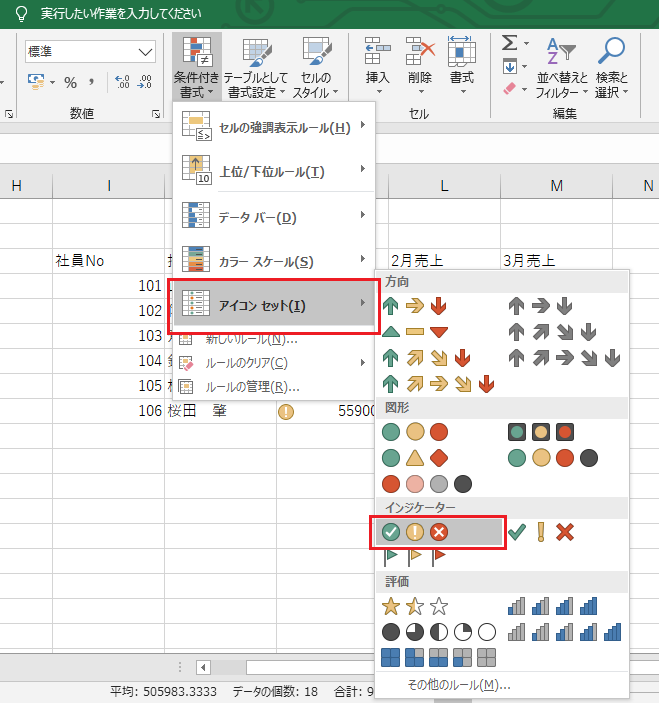The image size is (659, 703).
Task: Open ルールのクリア submenu
Action: pyautogui.click(x=274, y=363)
